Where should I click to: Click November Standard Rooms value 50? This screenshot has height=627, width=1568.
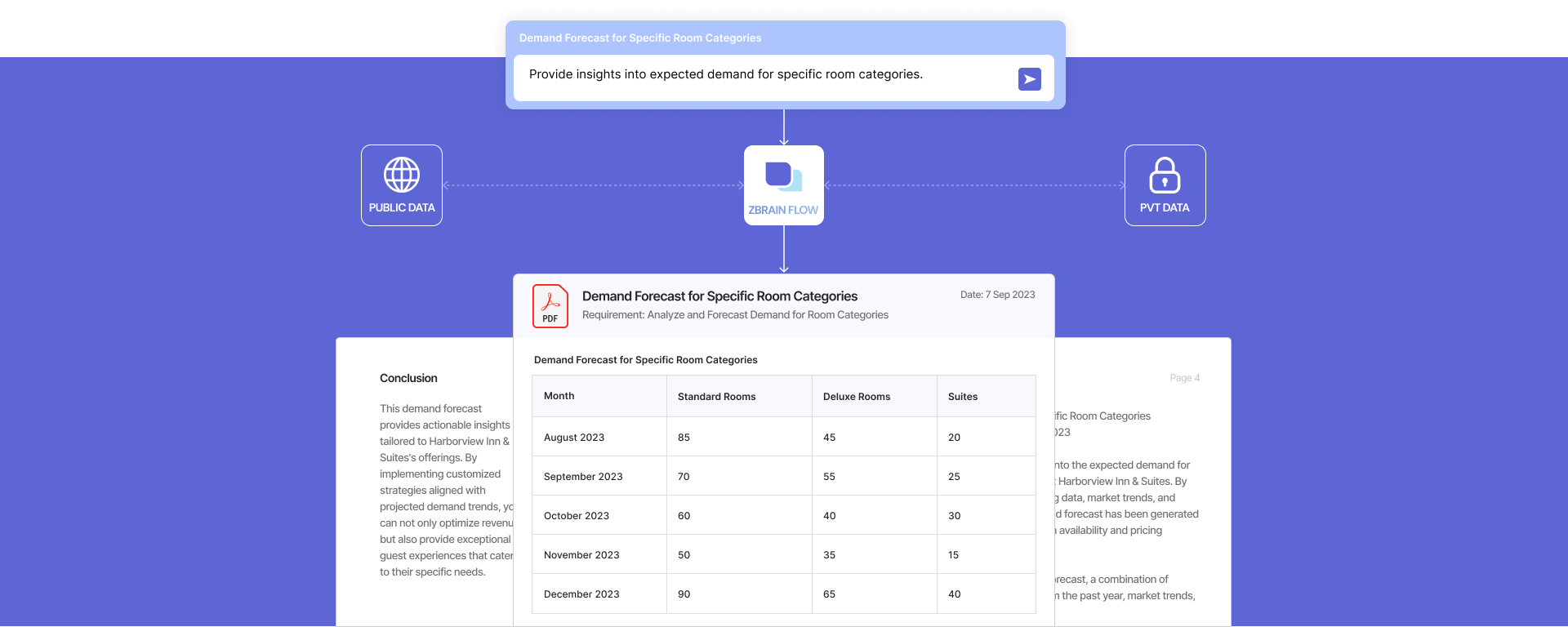[x=684, y=555]
